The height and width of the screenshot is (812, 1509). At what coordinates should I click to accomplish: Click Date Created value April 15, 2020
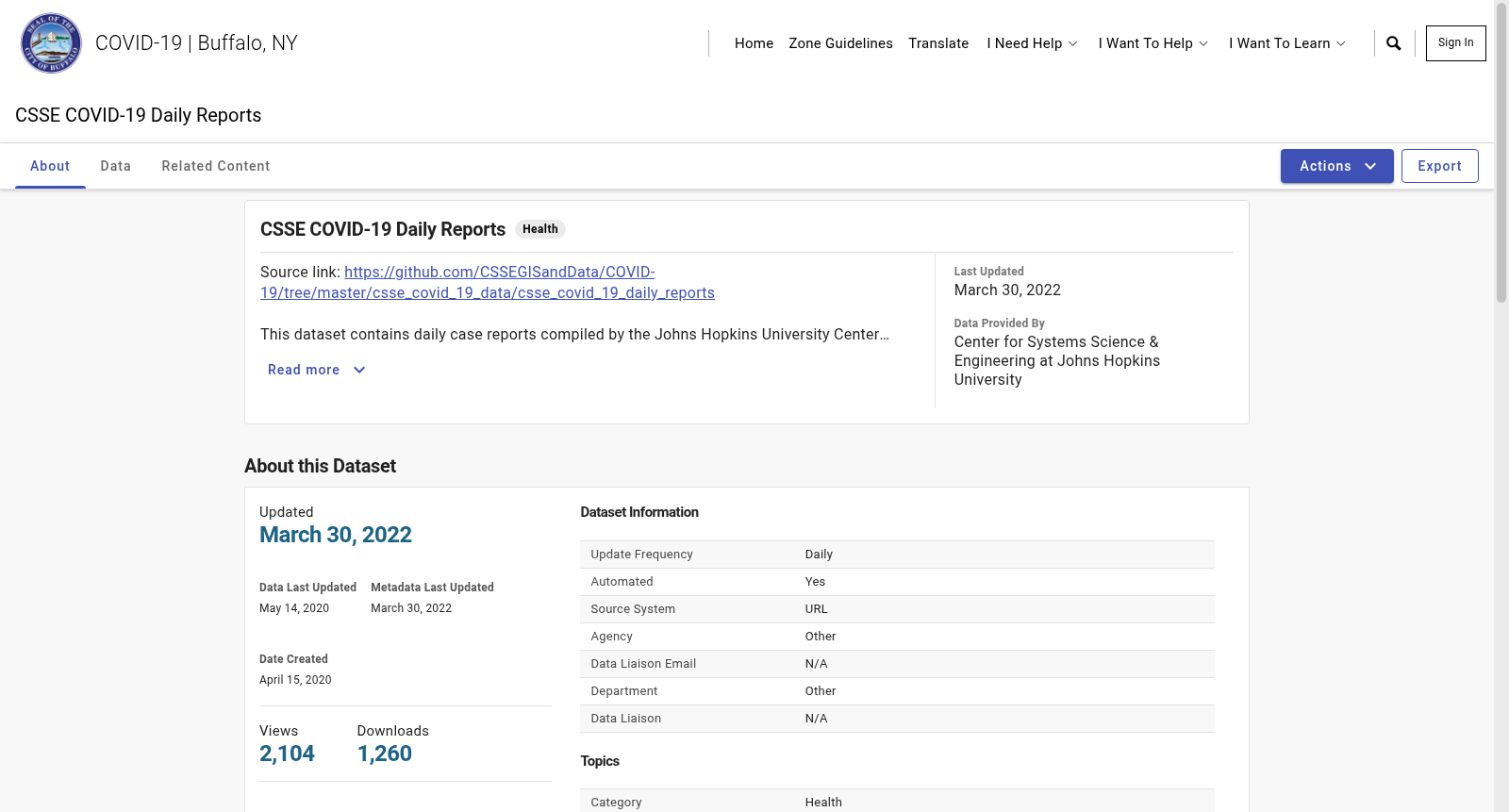295,680
